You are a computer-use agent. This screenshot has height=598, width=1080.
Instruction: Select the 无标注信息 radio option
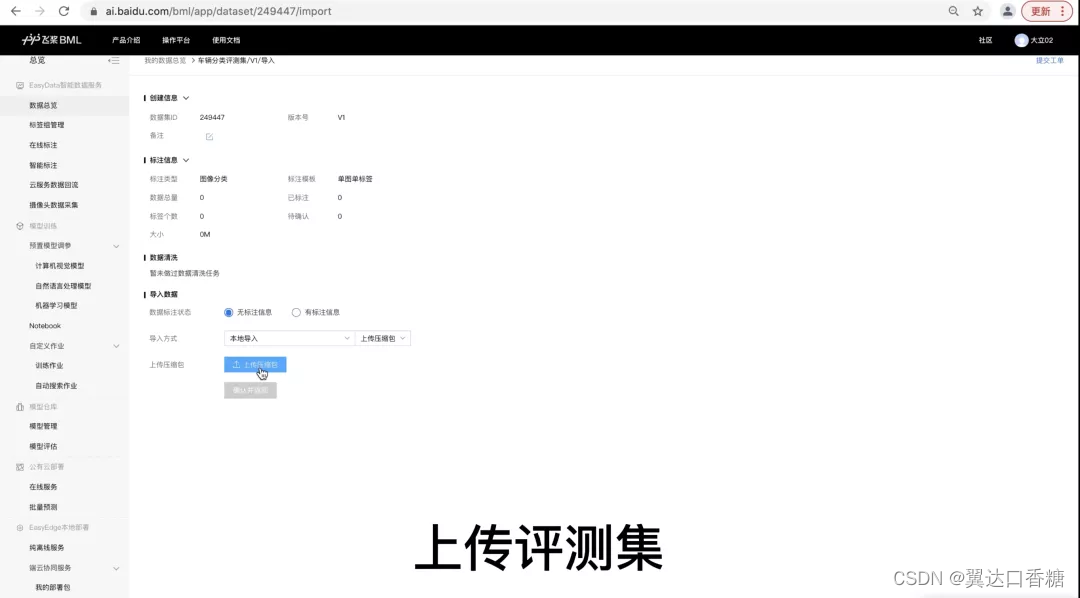[x=228, y=312]
